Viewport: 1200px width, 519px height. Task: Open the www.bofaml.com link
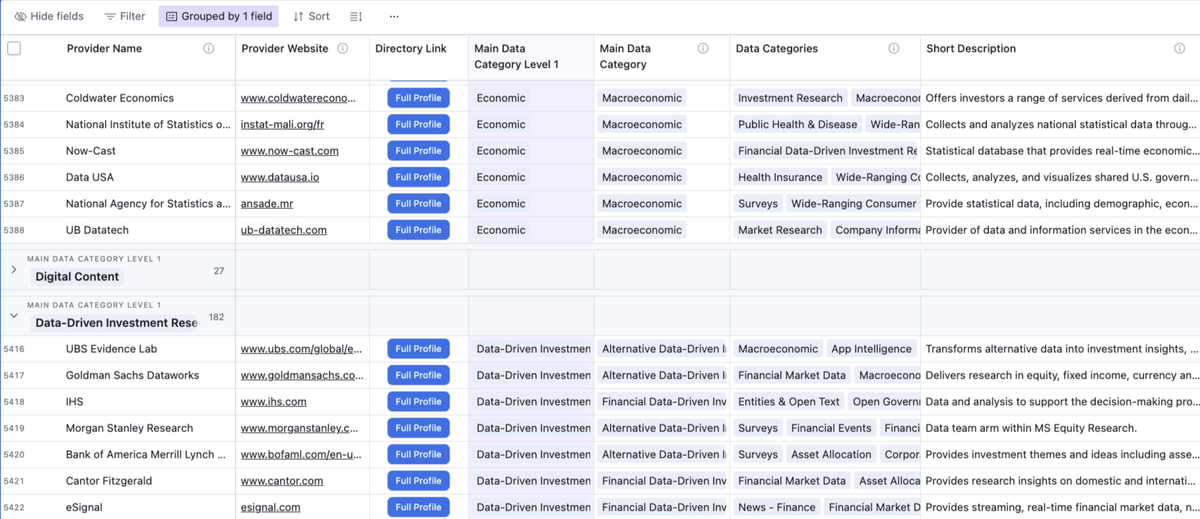(x=302, y=454)
